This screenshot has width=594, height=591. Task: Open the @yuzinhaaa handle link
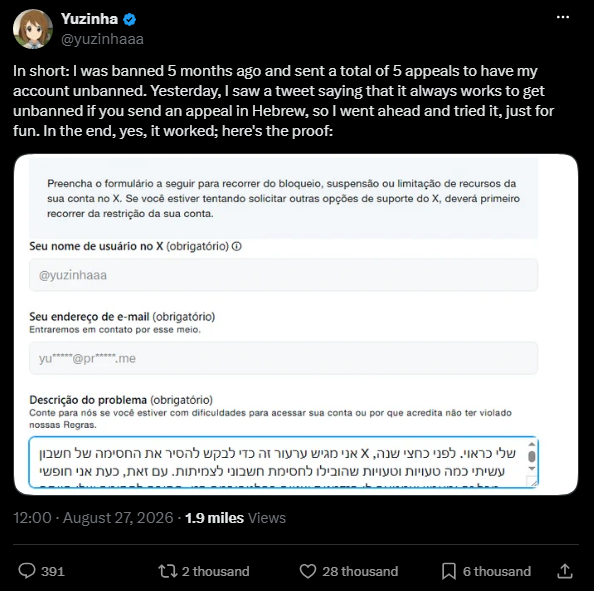[x=102, y=39]
